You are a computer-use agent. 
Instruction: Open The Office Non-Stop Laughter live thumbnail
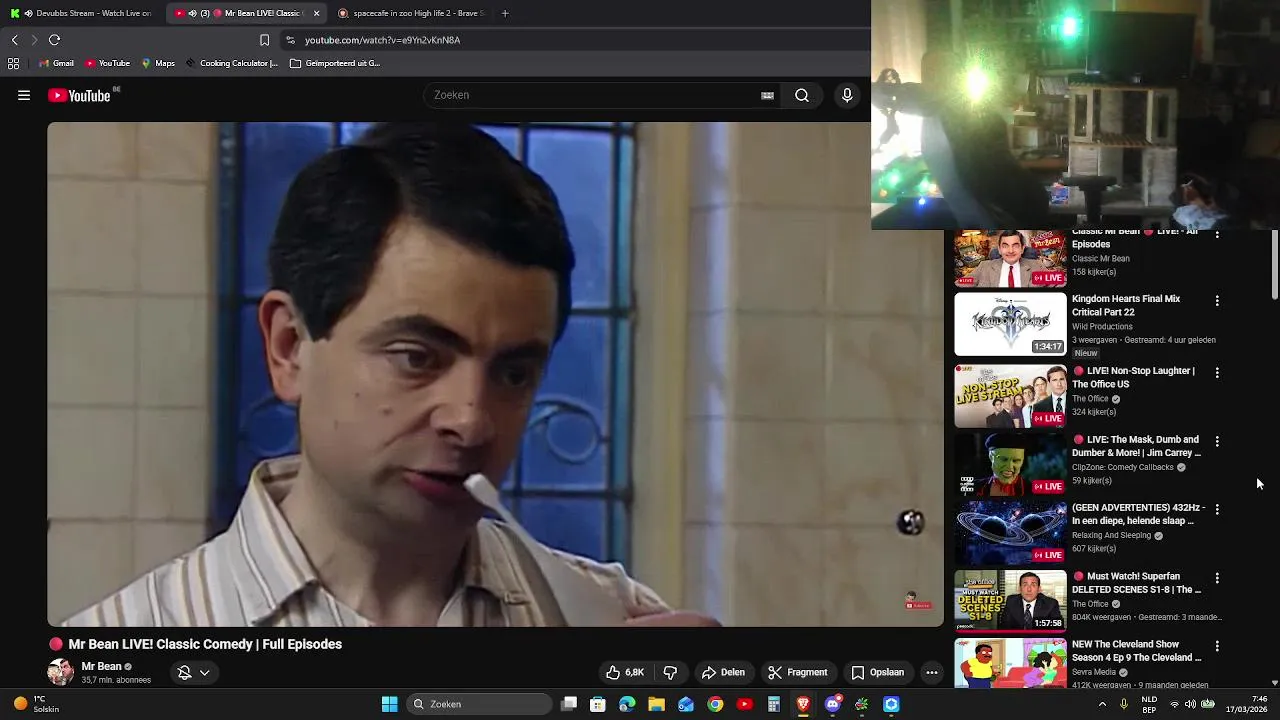1010,396
